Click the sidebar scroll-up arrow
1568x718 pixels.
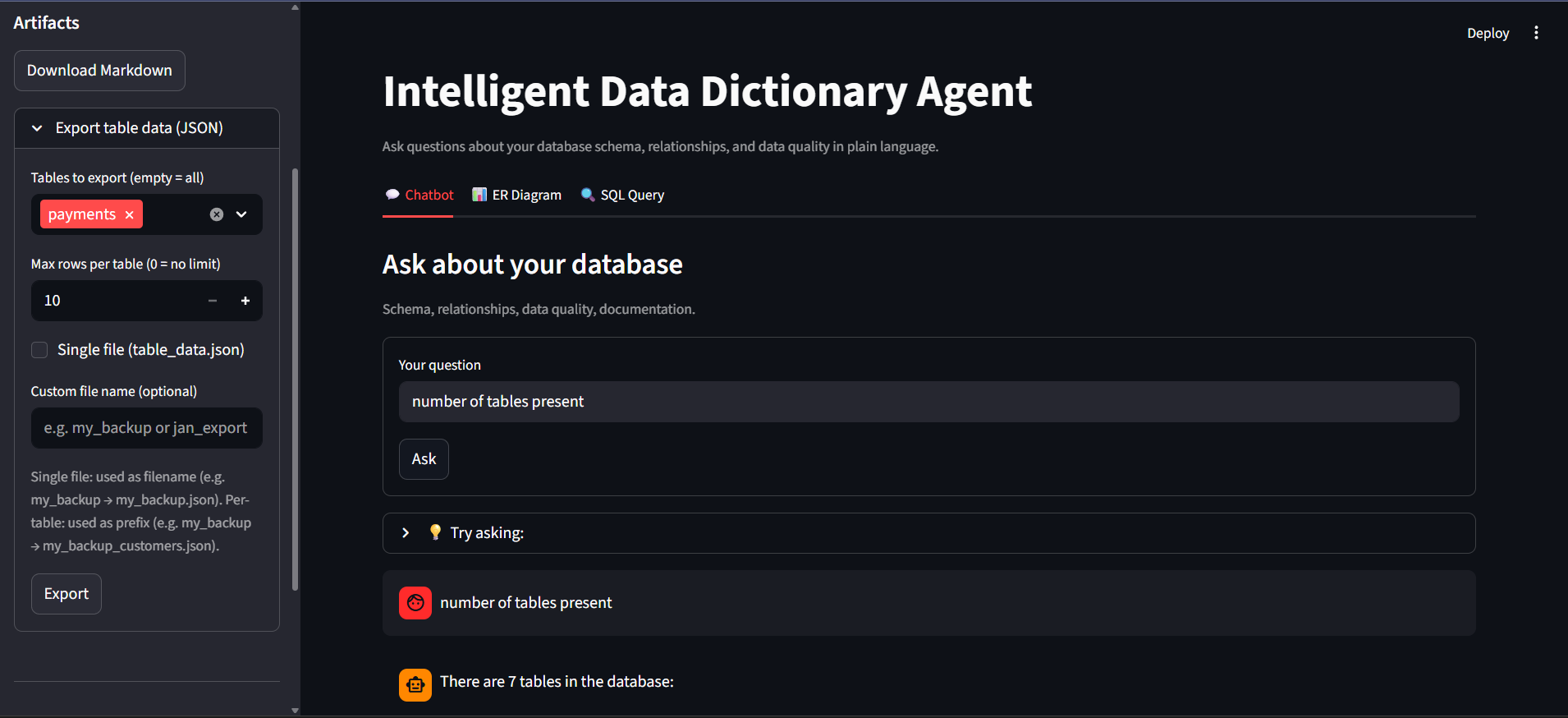pyautogui.click(x=296, y=7)
